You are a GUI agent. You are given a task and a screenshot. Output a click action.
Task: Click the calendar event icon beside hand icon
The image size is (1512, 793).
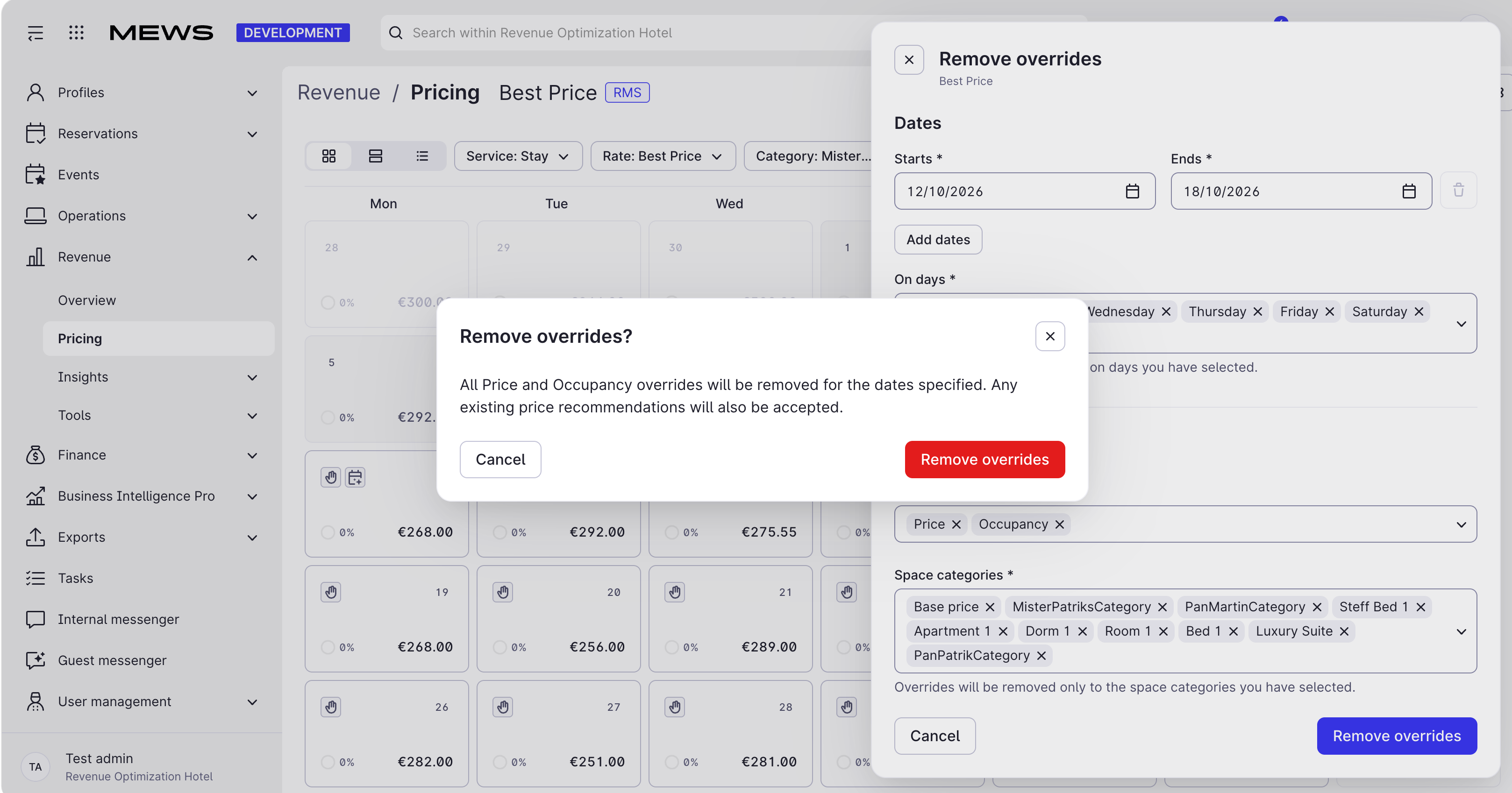(355, 477)
